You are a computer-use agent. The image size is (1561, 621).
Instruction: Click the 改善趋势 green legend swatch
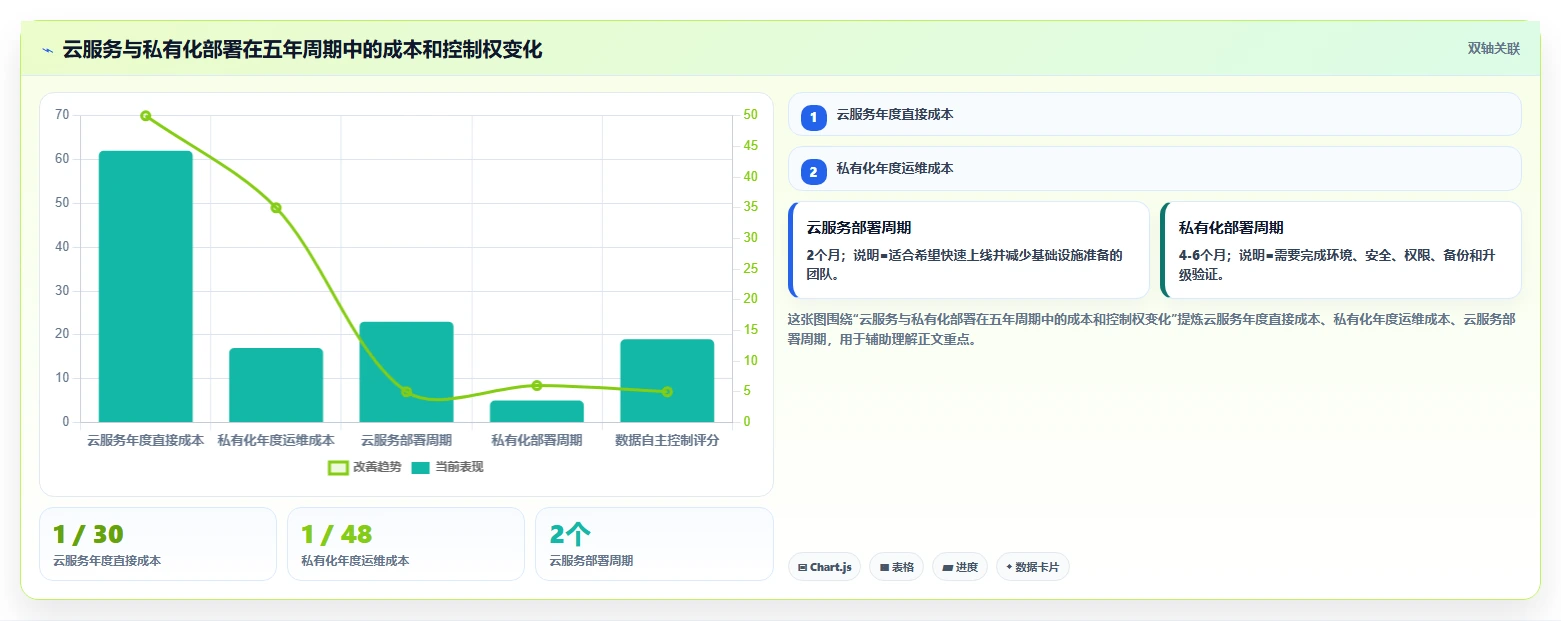pyautogui.click(x=338, y=467)
